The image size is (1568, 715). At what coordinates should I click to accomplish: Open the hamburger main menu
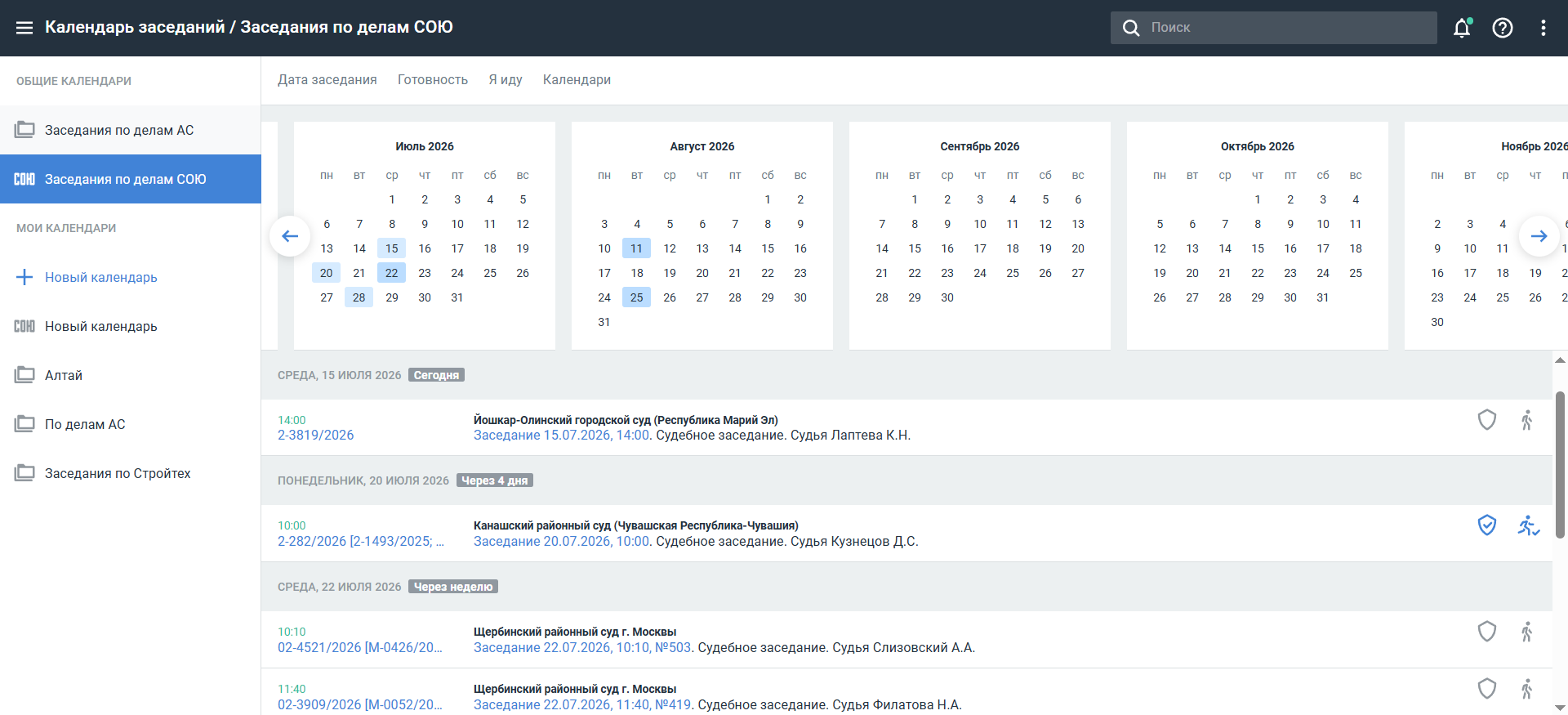click(24, 28)
